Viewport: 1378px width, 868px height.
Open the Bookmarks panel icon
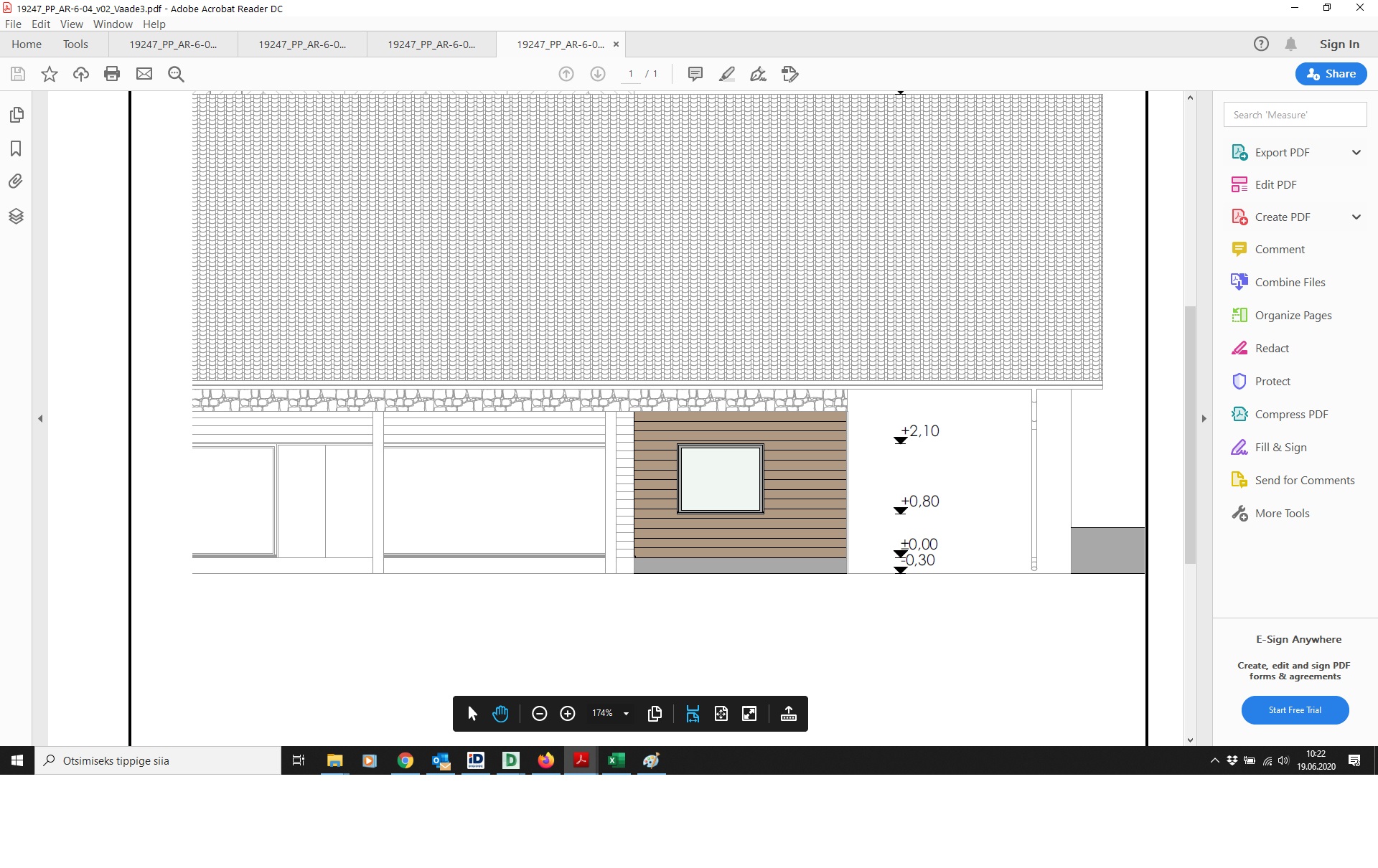tap(16, 148)
